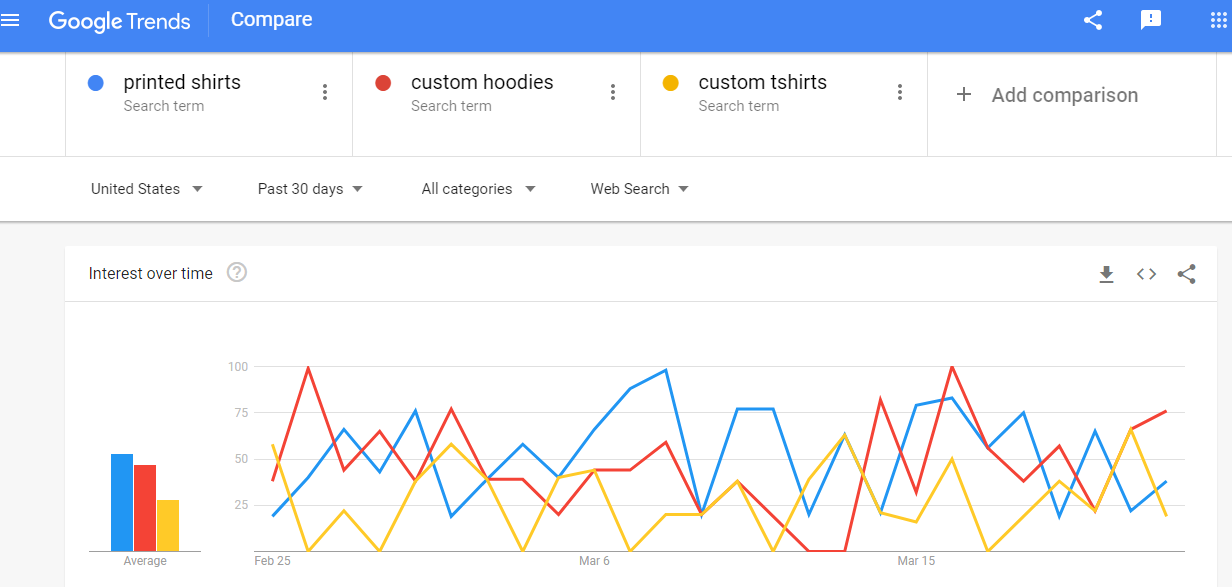The image size is (1232, 587).
Task: Expand the Past 30 days dropdown
Action: pos(310,189)
